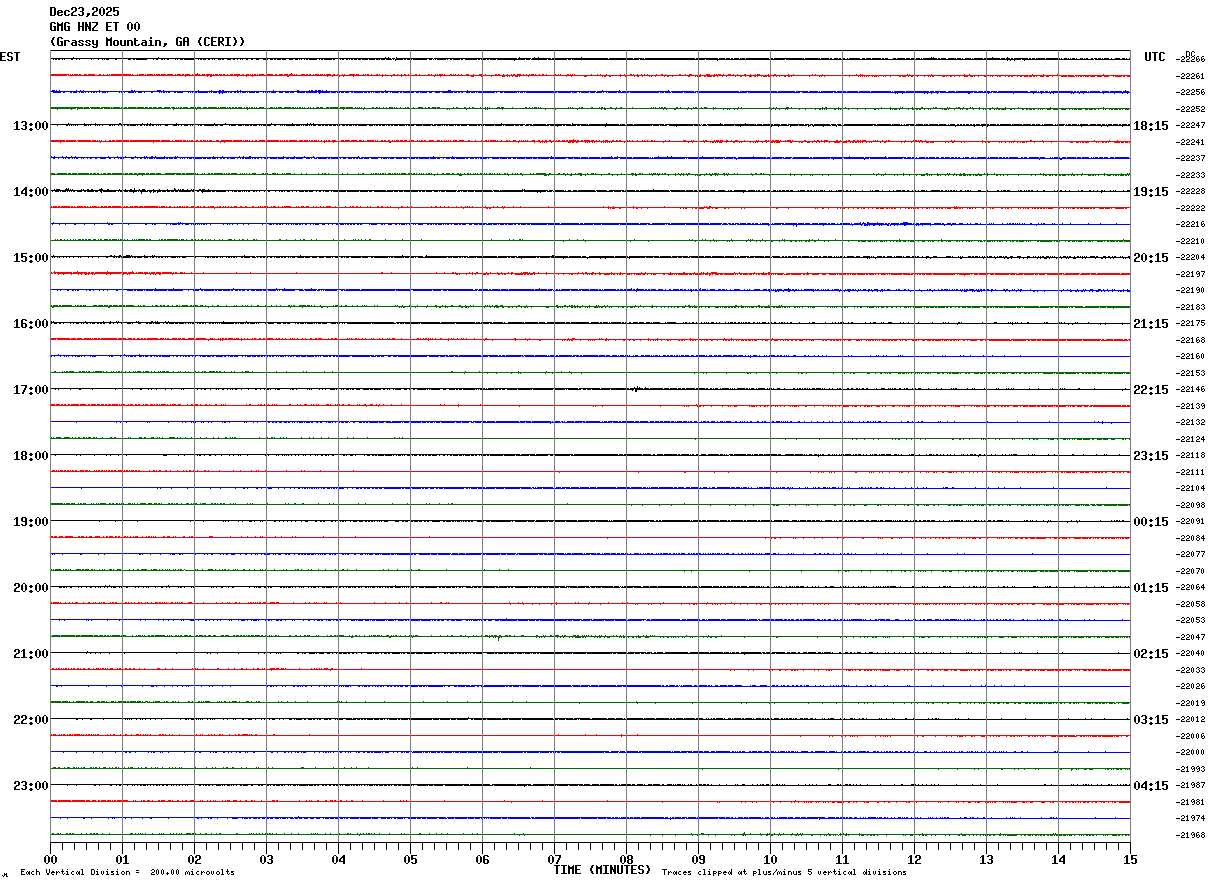This screenshot has height=886, width=1210.
Task: Click the Grassy Mountain, GA (CERI) title
Action: 147,42
